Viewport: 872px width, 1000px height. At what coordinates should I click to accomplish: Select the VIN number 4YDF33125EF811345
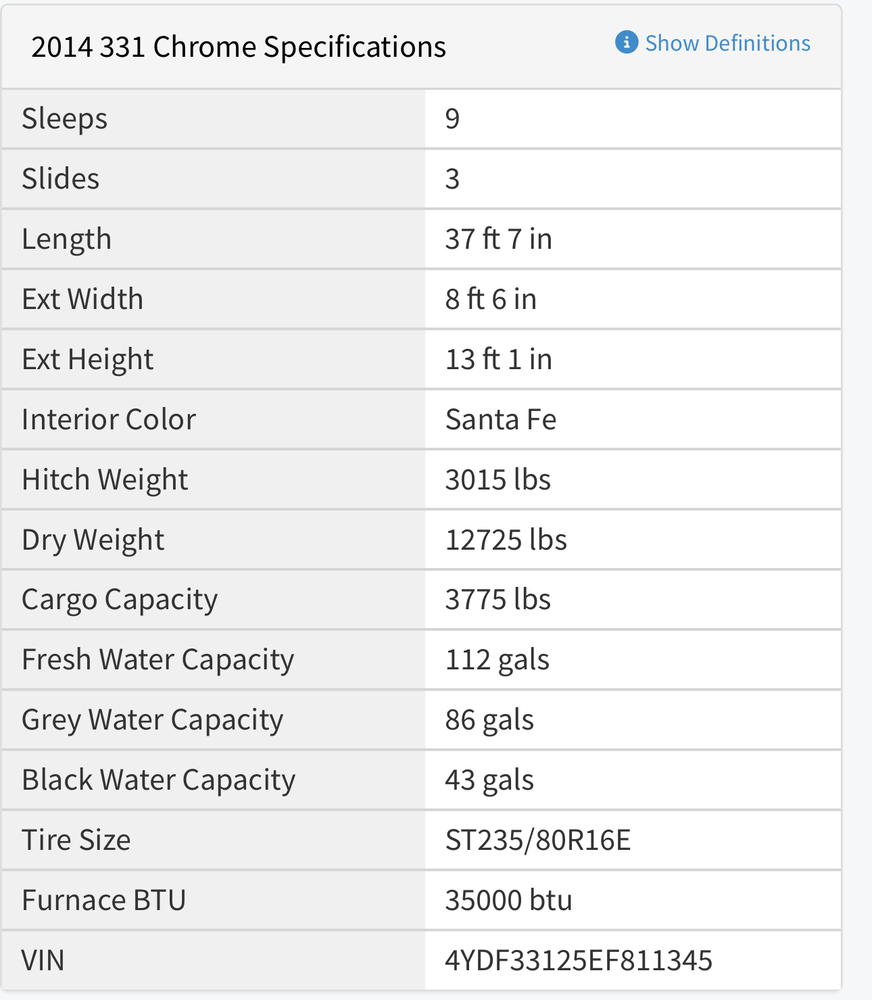pos(579,960)
